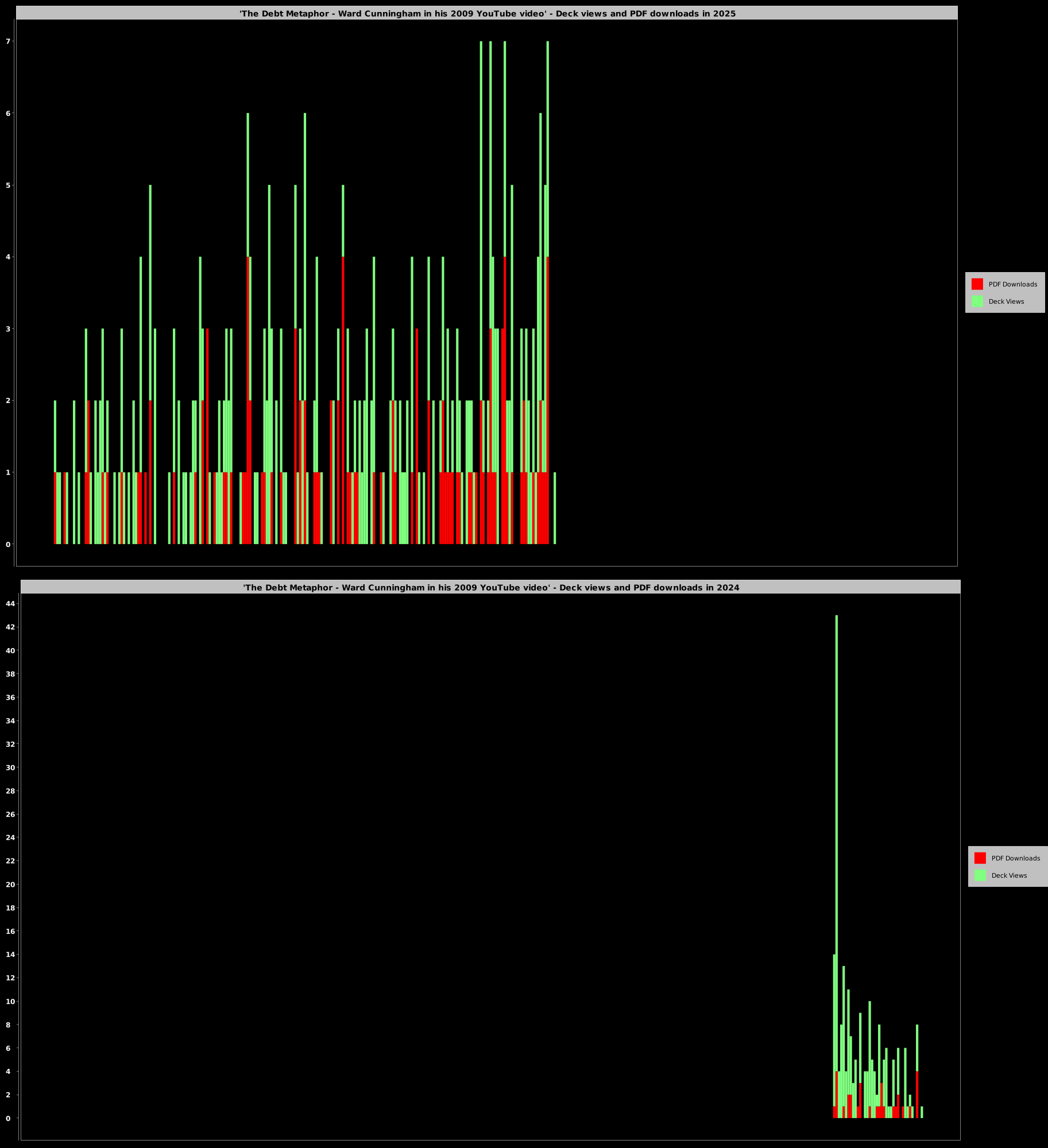Click y-axis label 0 on 2025 chart
Viewport: 1048px width, 1148px height.
(x=8, y=544)
